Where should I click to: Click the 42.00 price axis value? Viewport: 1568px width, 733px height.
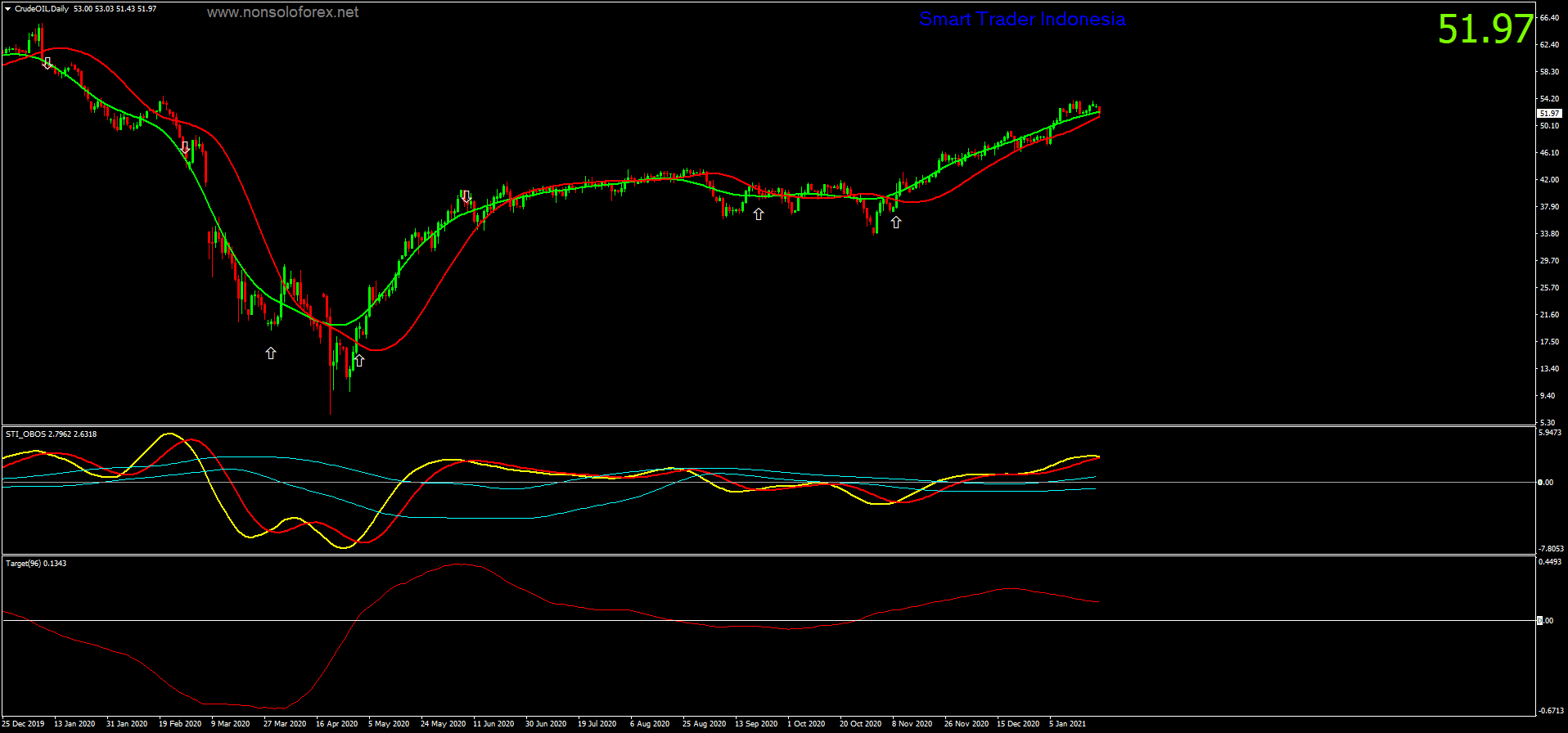tap(1549, 180)
